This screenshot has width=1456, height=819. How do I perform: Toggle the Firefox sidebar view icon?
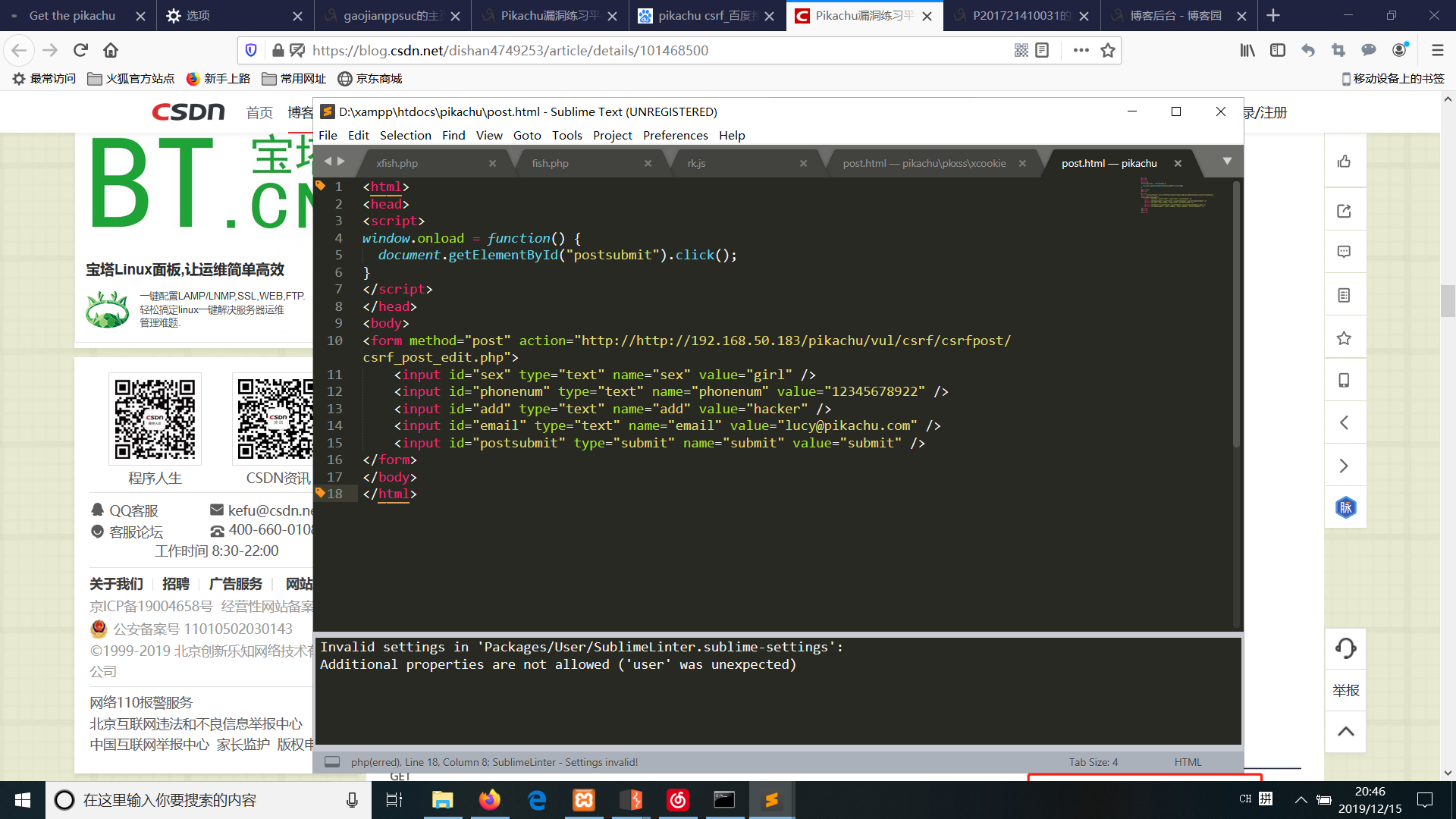point(1278,50)
